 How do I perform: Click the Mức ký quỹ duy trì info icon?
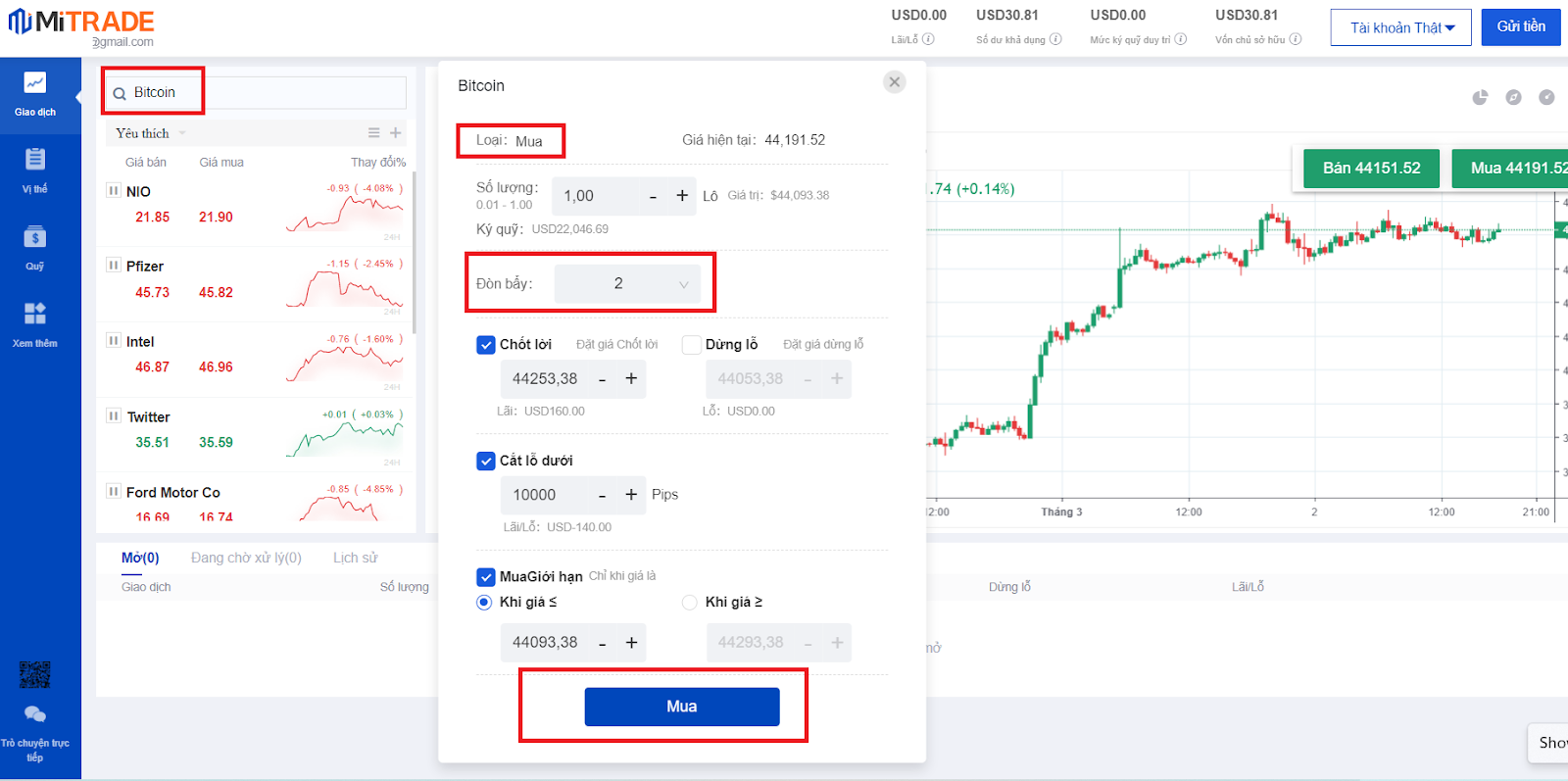(1181, 39)
